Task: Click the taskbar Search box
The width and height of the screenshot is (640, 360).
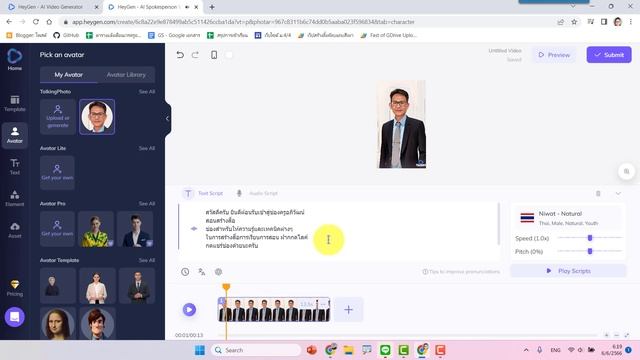Action: pos(256,350)
